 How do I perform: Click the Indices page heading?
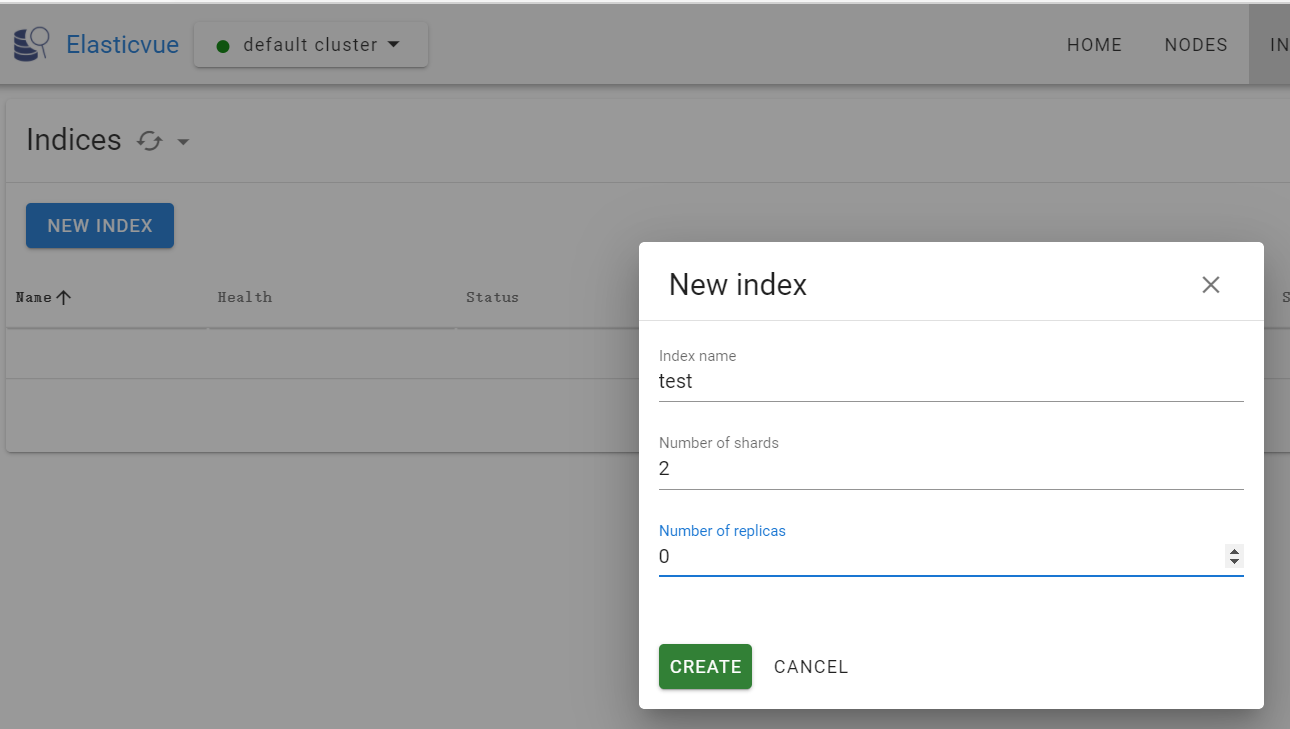[74, 140]
